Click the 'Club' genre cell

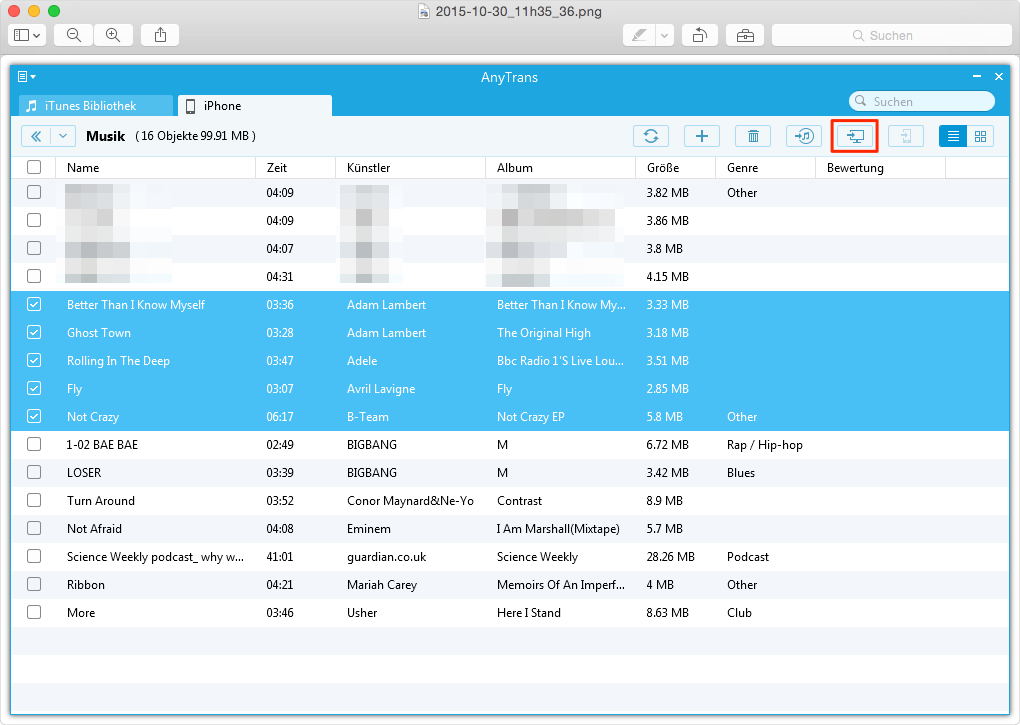pyautogui.click(x=739, y=613)
